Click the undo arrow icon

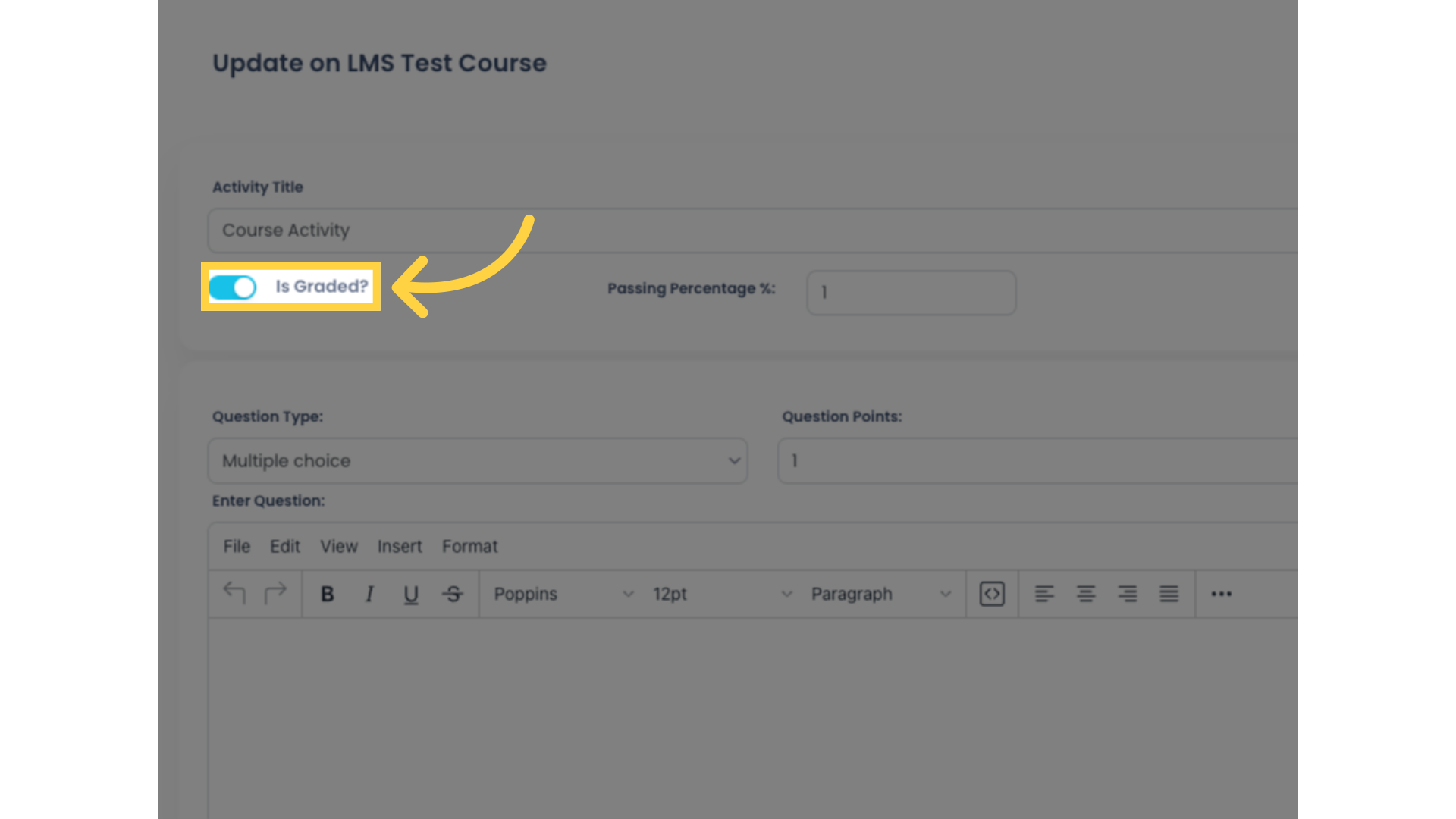click(x=234, y=594)
